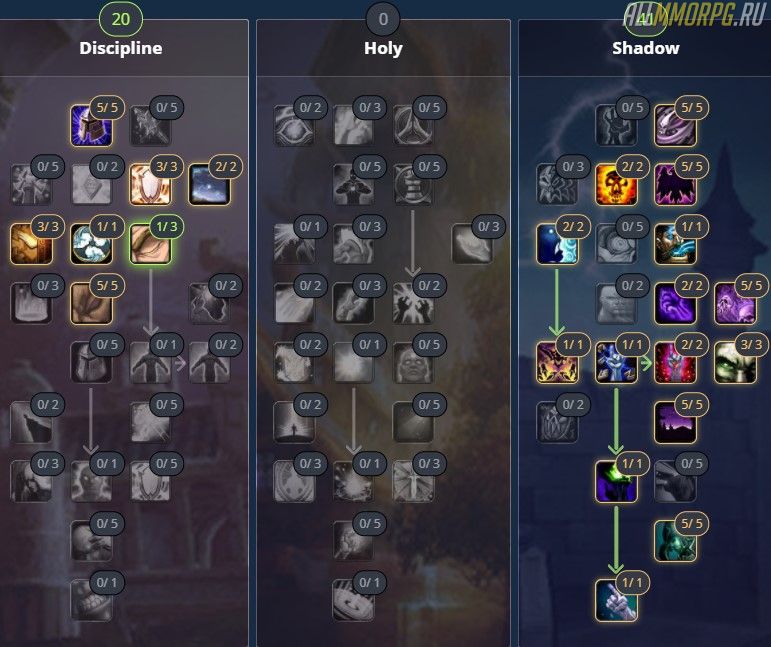Select the Holy tree top-left eye talent 0/2
The height and width of the screenshot is (647, 771).
tap(294, 126)
